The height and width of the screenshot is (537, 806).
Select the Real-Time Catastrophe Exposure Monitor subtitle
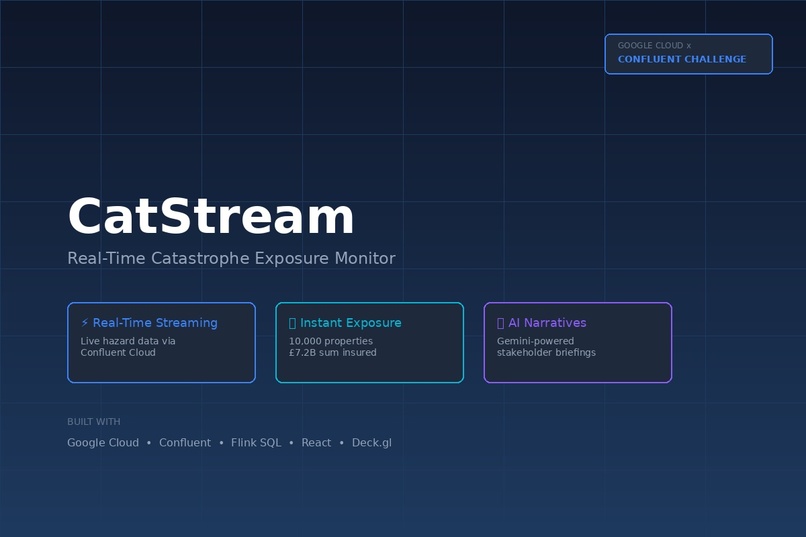(x=231, y=258)
